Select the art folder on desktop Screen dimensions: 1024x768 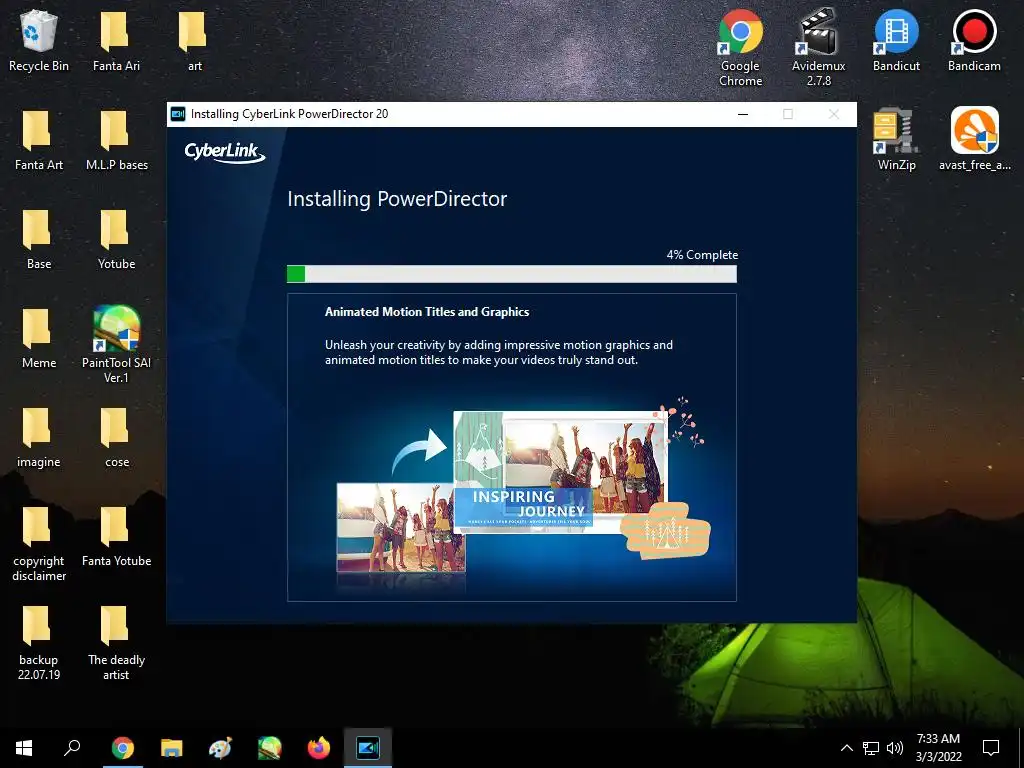click(194, 40)
